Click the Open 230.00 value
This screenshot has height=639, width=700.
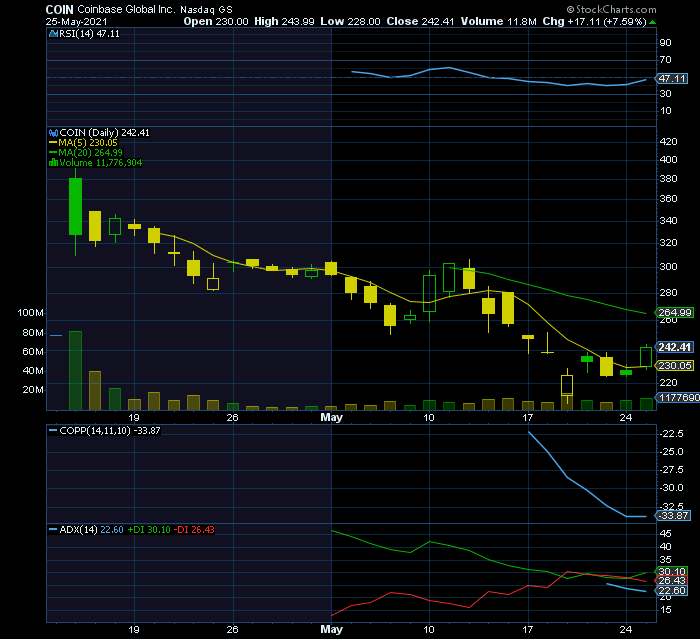click(x=216, y=21)
